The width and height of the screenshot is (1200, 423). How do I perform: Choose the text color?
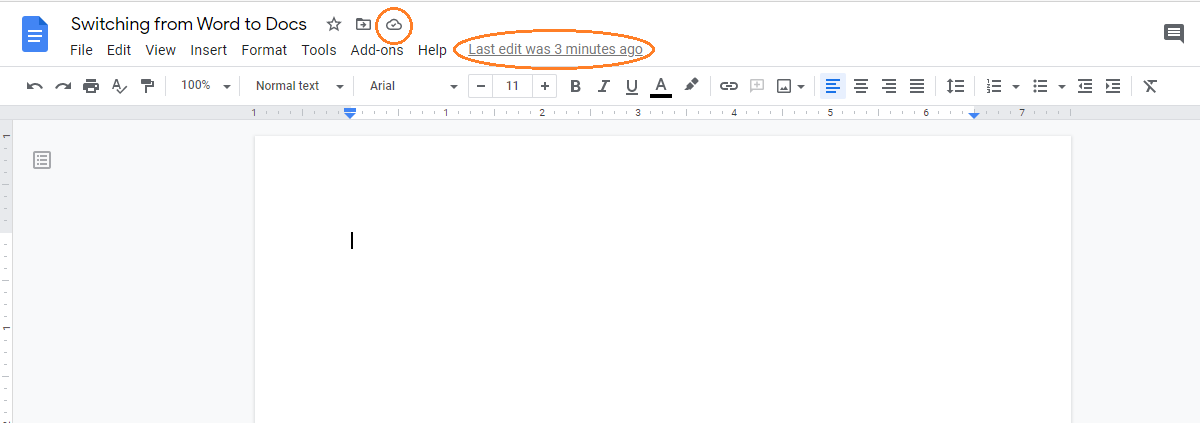[x=660, y=86]
